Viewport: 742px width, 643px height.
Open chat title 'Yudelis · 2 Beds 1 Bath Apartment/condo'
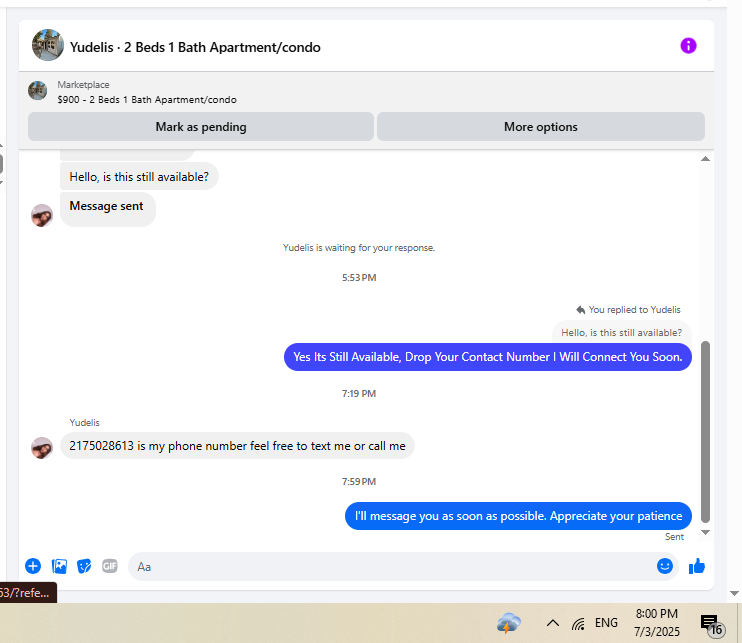[x=195, y=47]
